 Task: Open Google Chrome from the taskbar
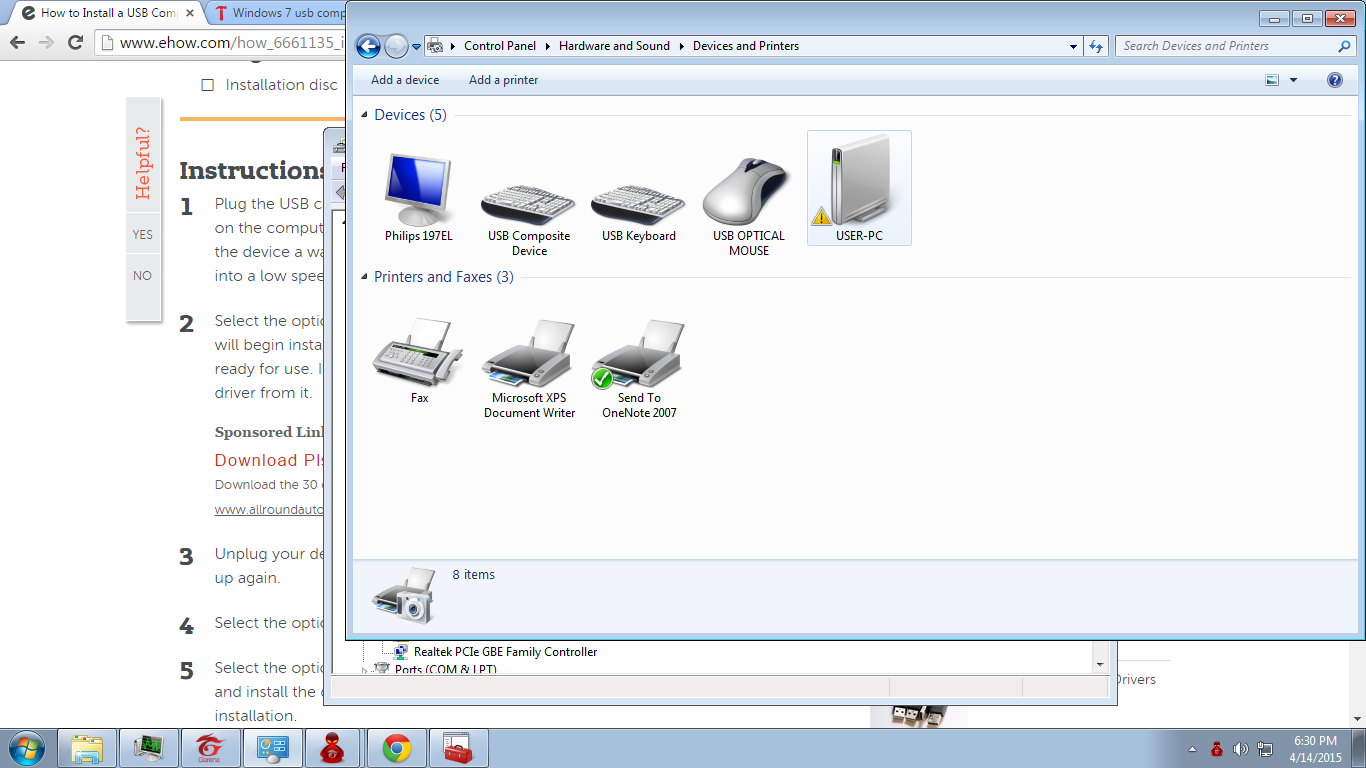[x=397, y=748]
